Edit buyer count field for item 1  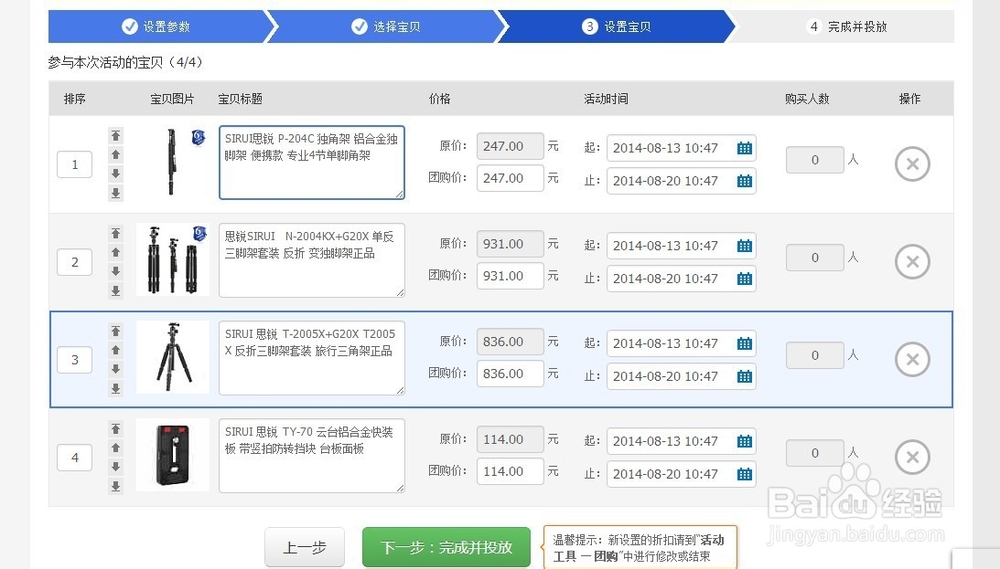[815, 160]
